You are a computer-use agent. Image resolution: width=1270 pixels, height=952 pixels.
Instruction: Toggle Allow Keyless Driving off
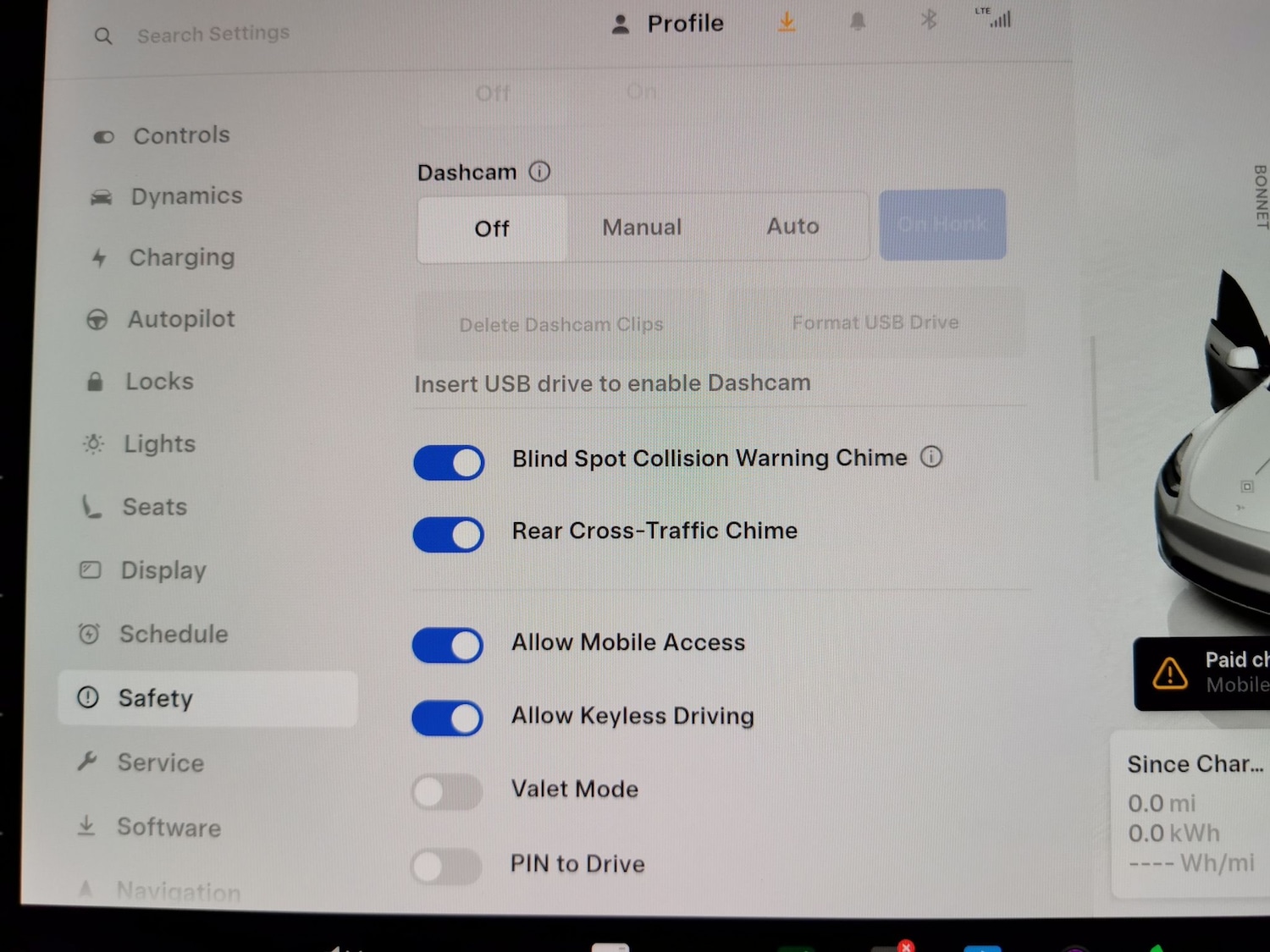(x=447, y=718)
